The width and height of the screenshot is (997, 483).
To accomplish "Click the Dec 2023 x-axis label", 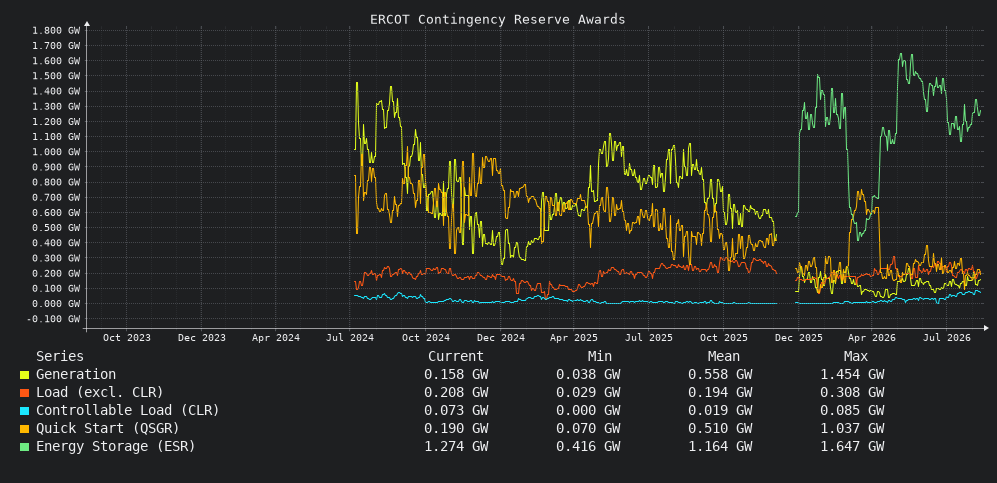I will click(x=201, y=338).
